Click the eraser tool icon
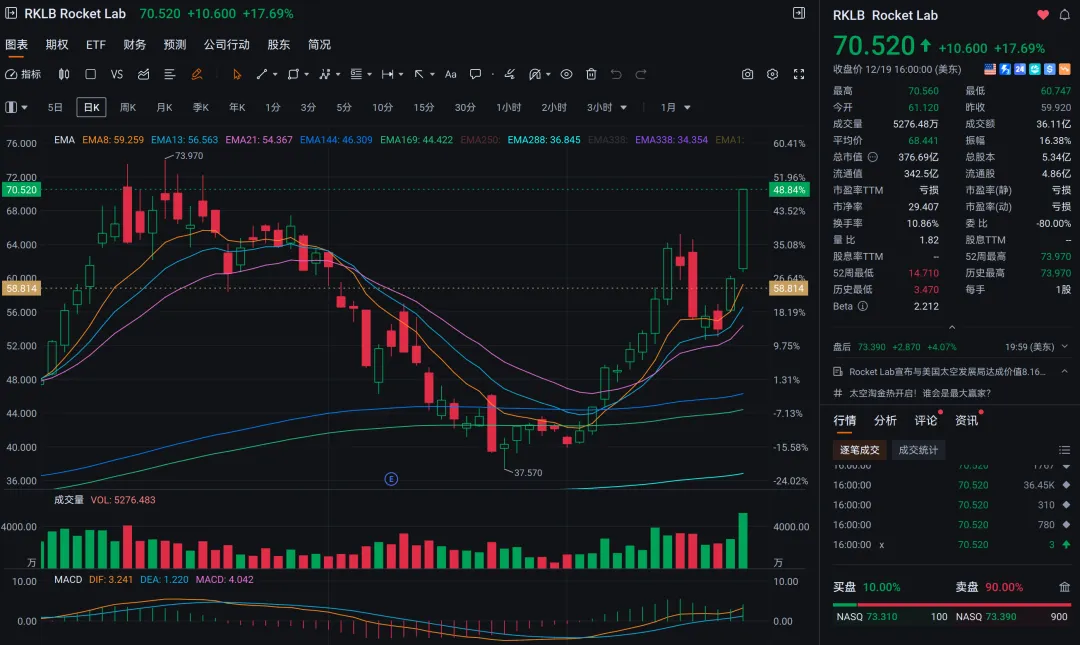This screenshot has width=1080, height=645. coord(510,74)
